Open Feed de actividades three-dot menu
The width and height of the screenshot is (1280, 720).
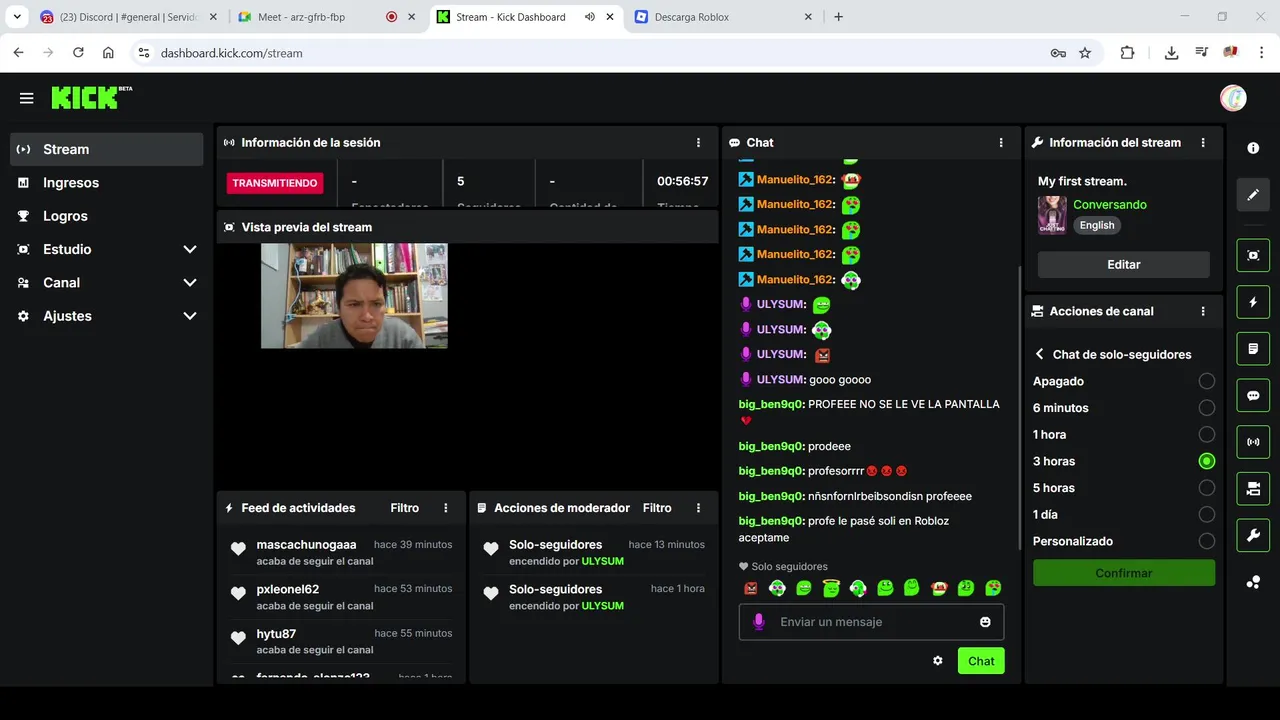pyautogui.click(x=446, y=508)
